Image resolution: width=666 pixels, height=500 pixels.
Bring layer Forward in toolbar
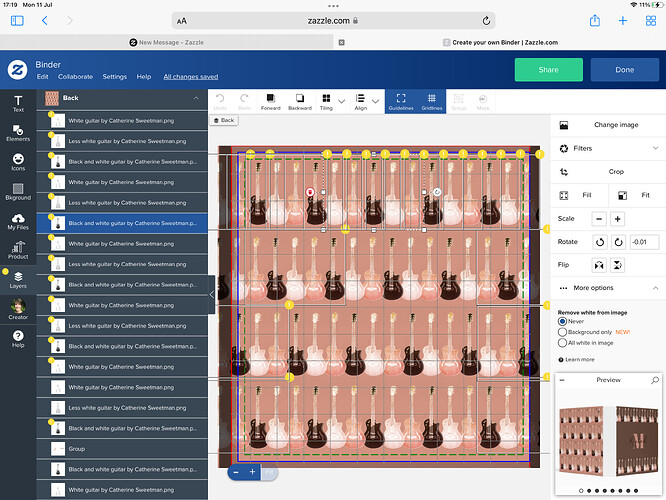pyautogui.click(x=271, y=102)
